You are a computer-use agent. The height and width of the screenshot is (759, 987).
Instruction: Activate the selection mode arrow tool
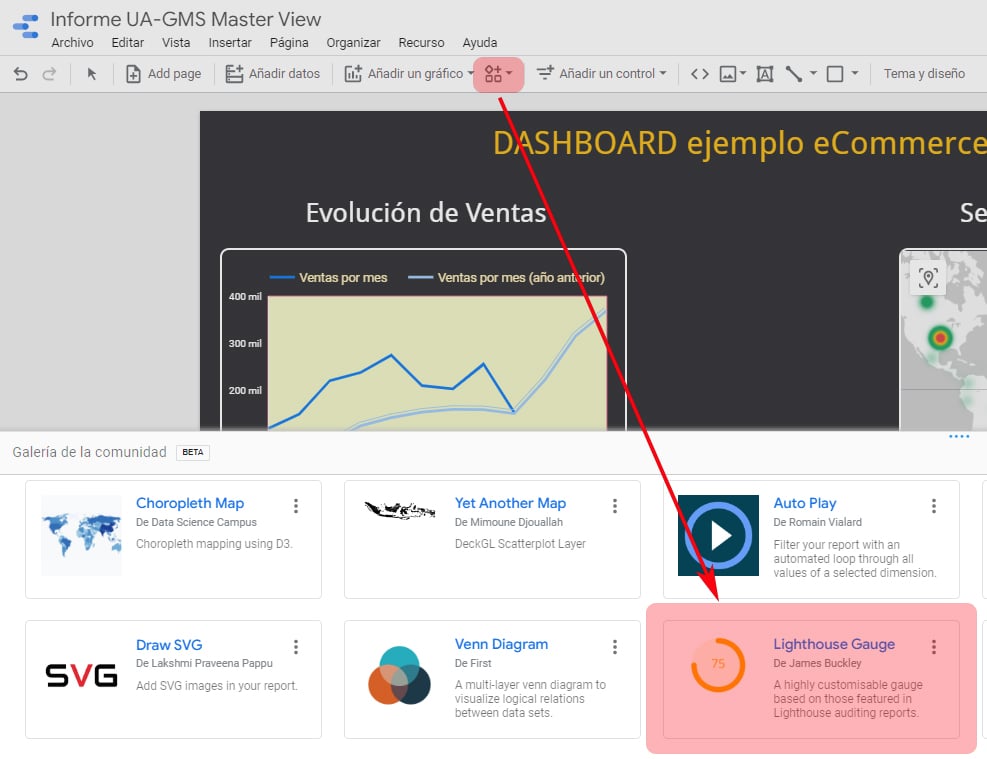point(92,74)
